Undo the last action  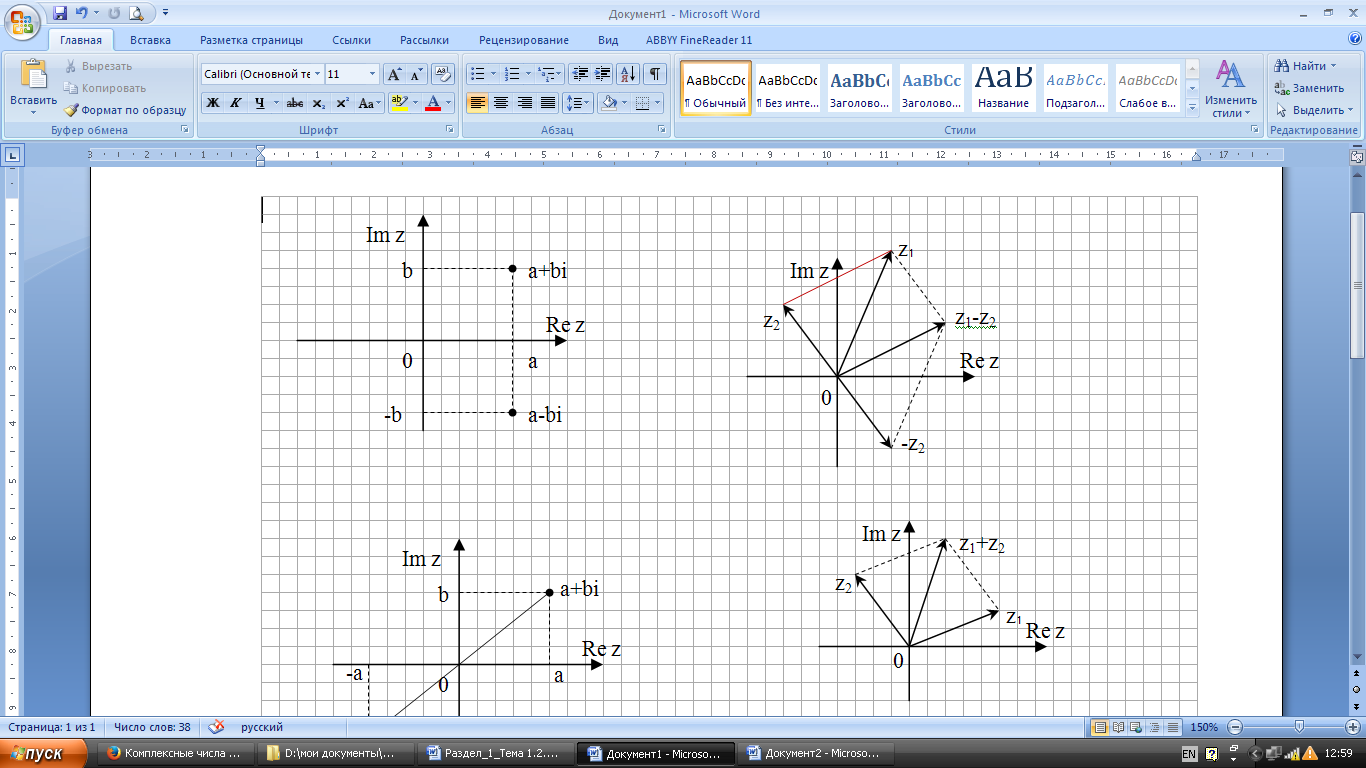pyautogui.click(x=81, y=14)
